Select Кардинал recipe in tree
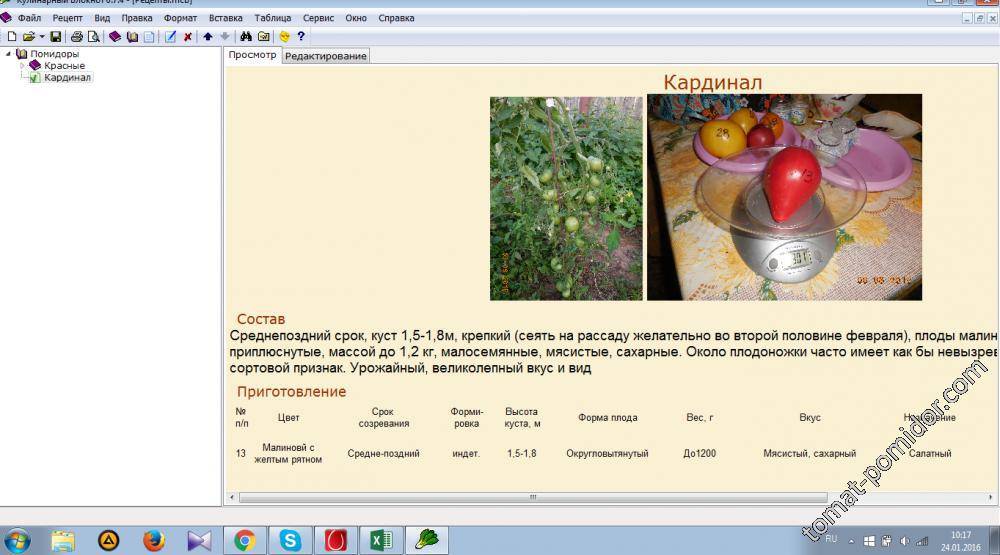 point(67,78)
